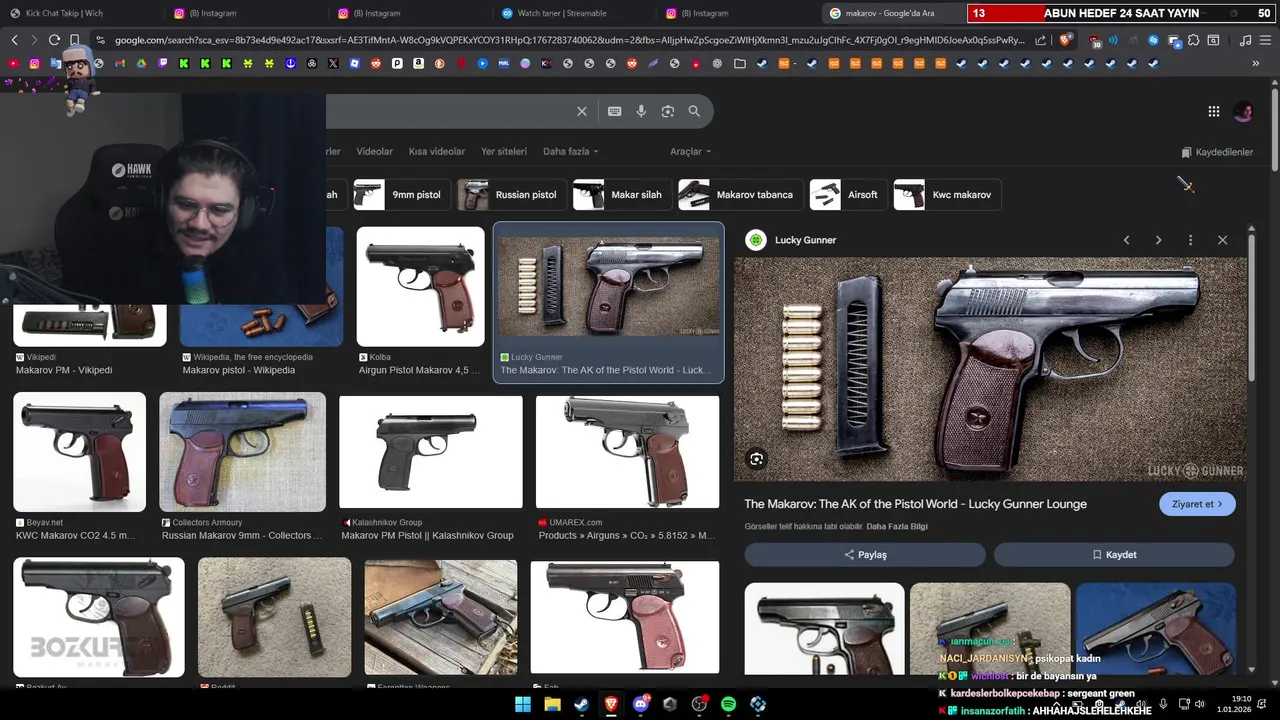The height and width of the screenshot is (720, 1280).
Task: Filter by the 'Russian pistol' chip
Action: [511, 194]
